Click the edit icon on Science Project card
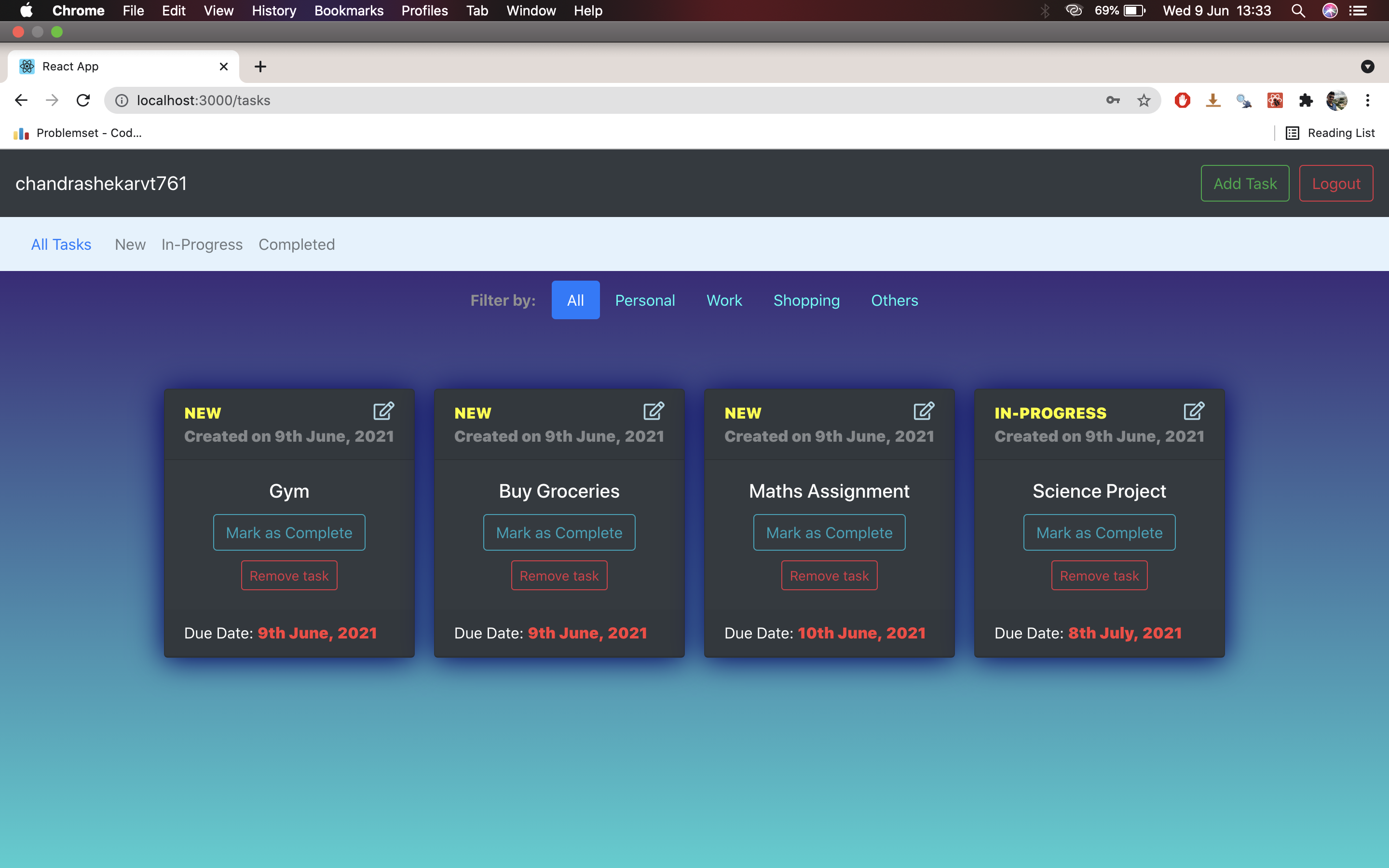Image resolution: width=1389 pixels, height=868 pixels. 1194,411
